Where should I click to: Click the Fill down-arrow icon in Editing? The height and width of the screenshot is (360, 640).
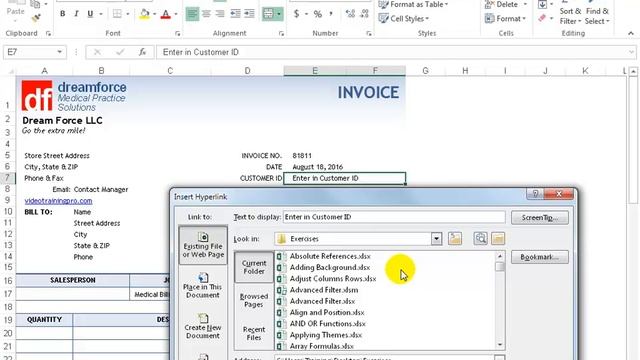coord(542,4)
